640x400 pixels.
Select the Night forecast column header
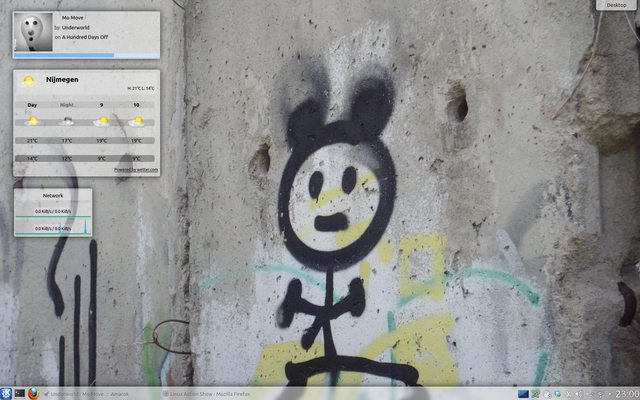pos(67,105)
